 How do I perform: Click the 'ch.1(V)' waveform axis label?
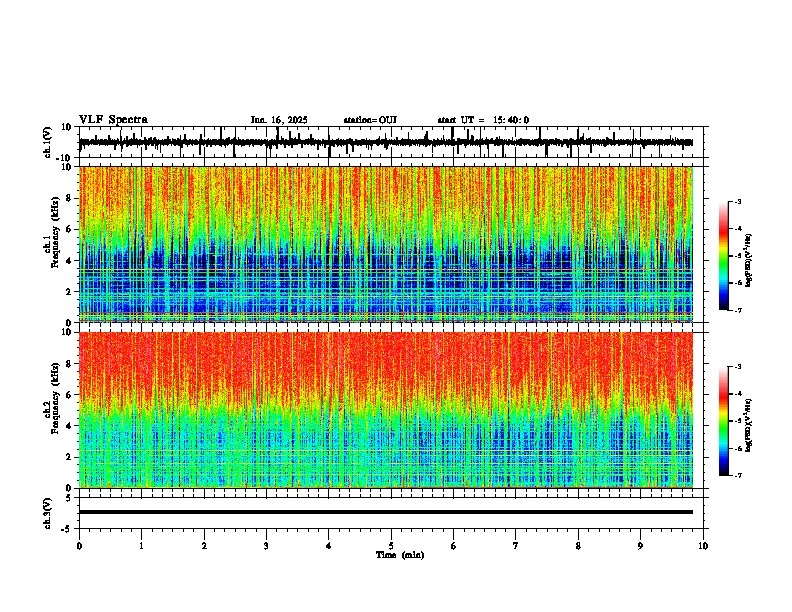(x=48, y=142)
